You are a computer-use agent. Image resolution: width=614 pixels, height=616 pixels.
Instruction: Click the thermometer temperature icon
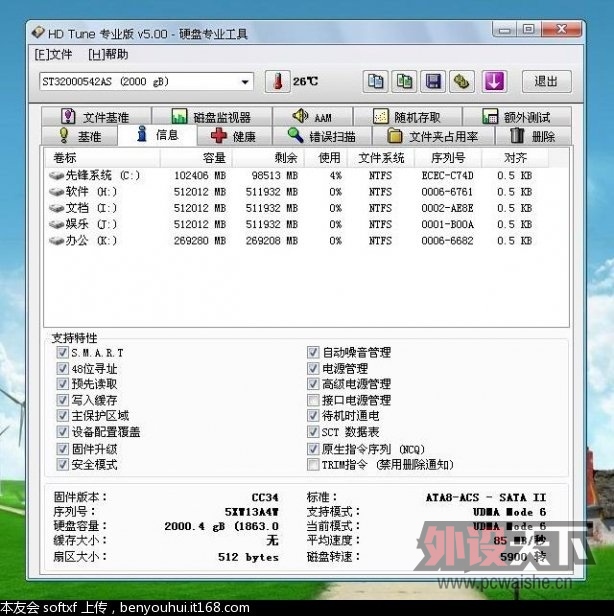click(x=278, y=82)
